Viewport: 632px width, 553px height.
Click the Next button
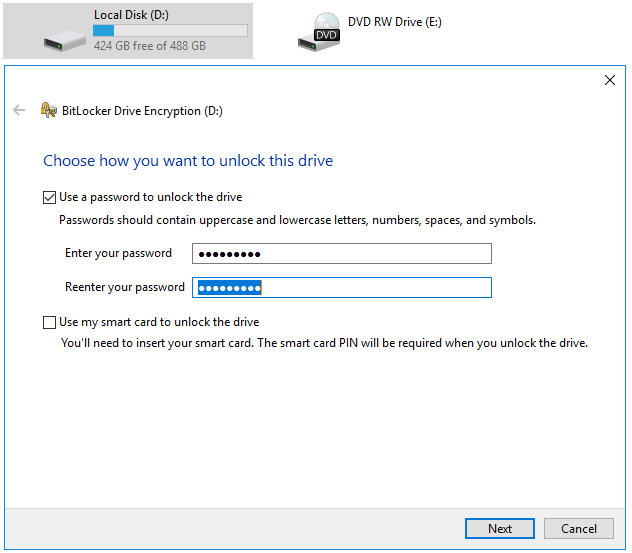[x=500, y=528]
